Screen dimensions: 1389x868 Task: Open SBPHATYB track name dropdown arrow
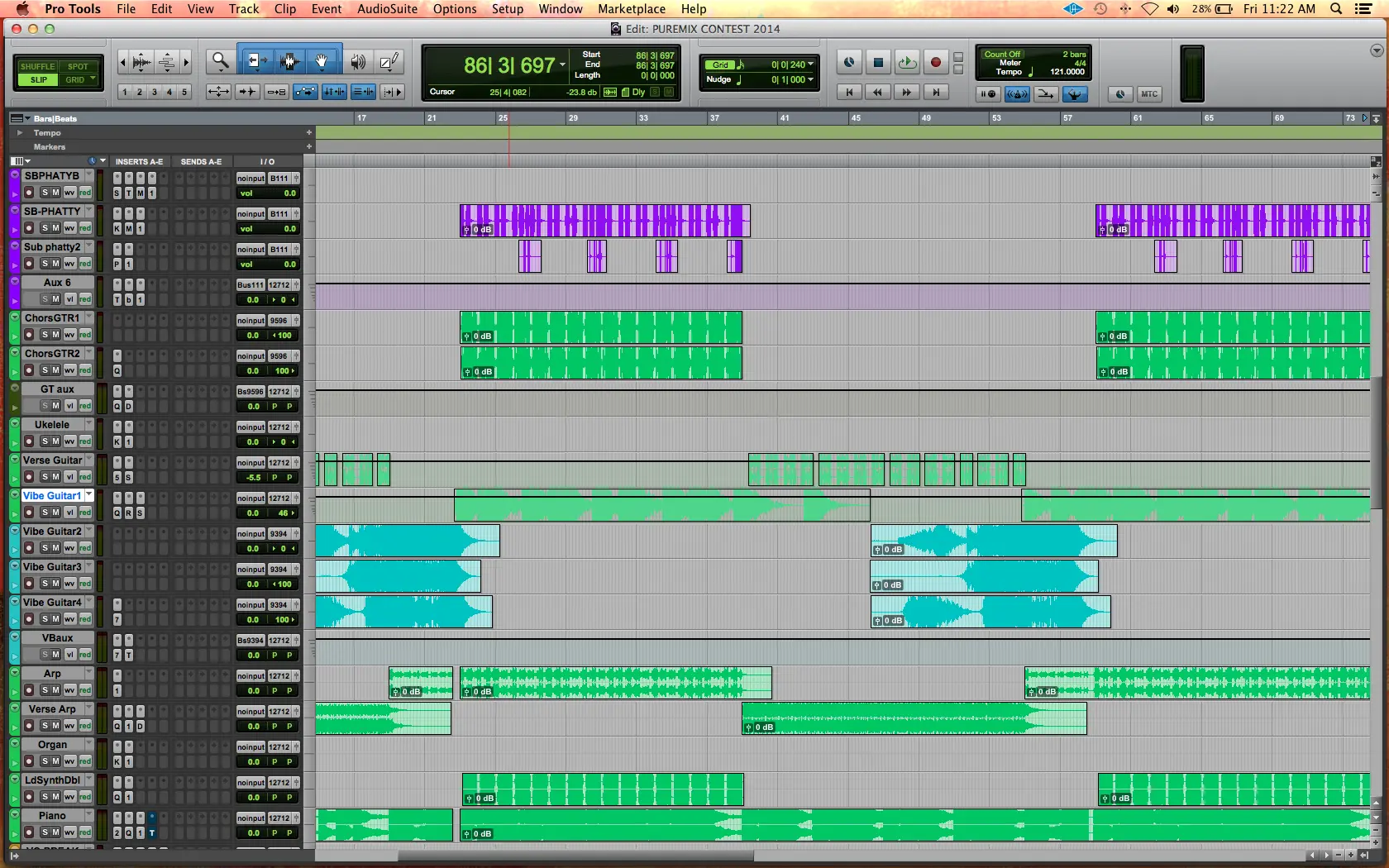coord(88,175)
